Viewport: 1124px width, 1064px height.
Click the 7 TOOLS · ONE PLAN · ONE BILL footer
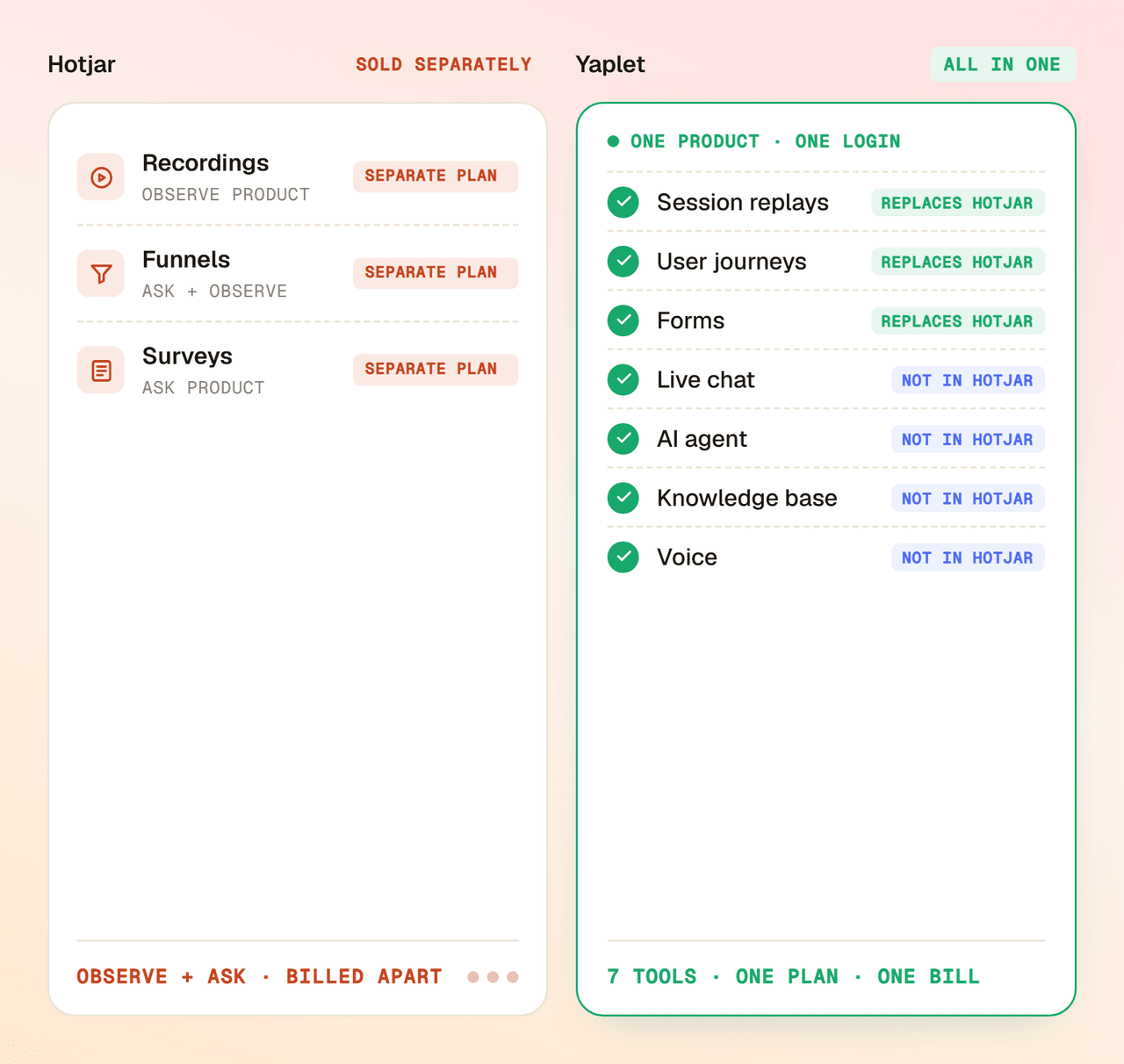point(793,977)
